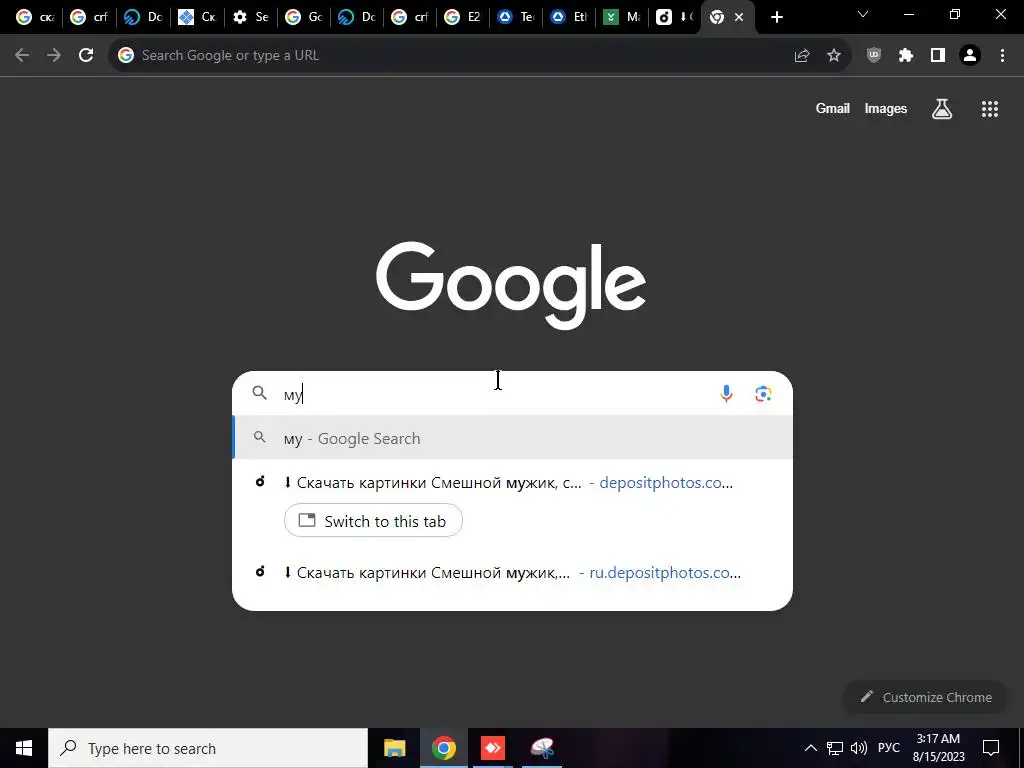Open Extensions puzzle piece menu
This screenshot has height=768, width=1024.
(906, 56)
